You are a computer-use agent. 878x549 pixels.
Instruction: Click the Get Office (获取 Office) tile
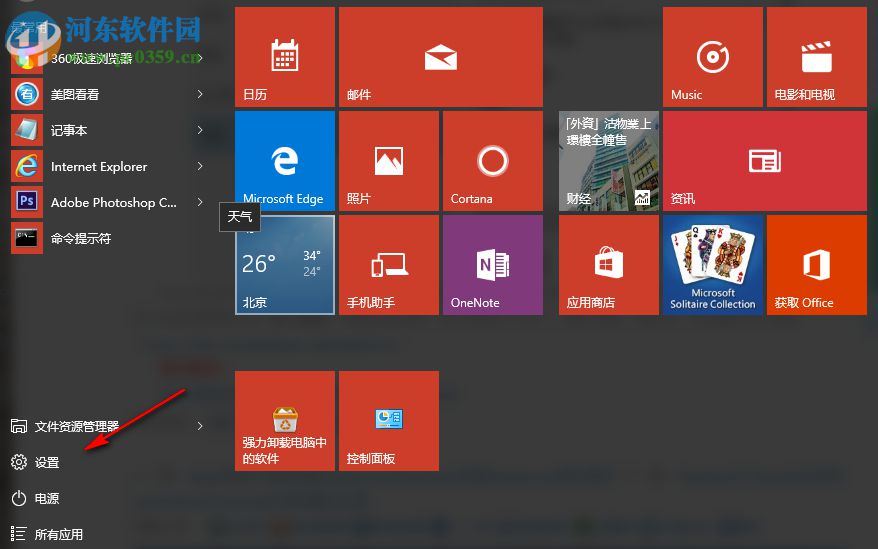[816, 265]
